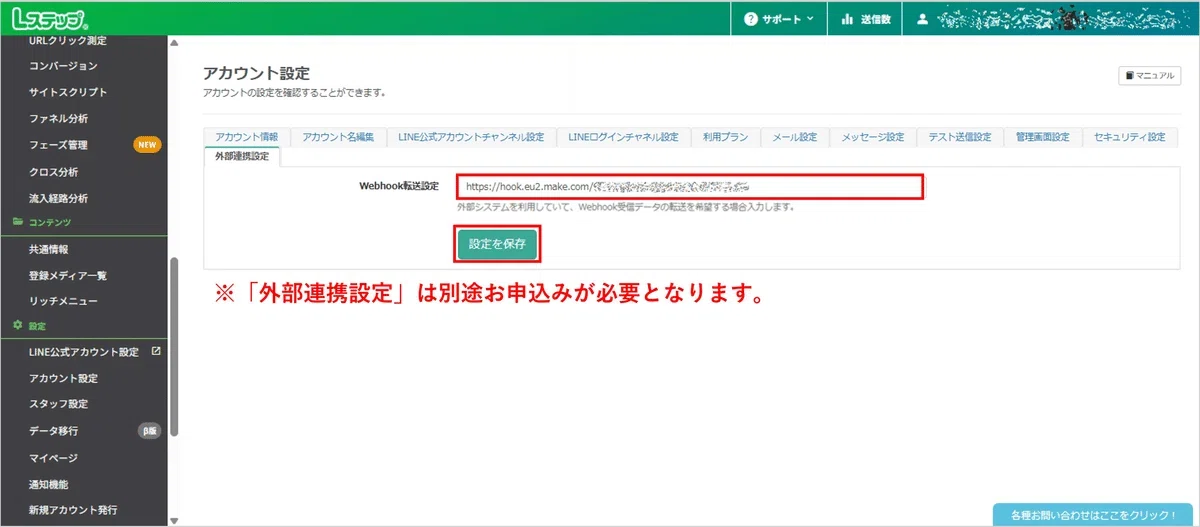Switch to the セキュリティ設定 tab
This screenshot has height=527, width=1200.
pos(1129,137)
